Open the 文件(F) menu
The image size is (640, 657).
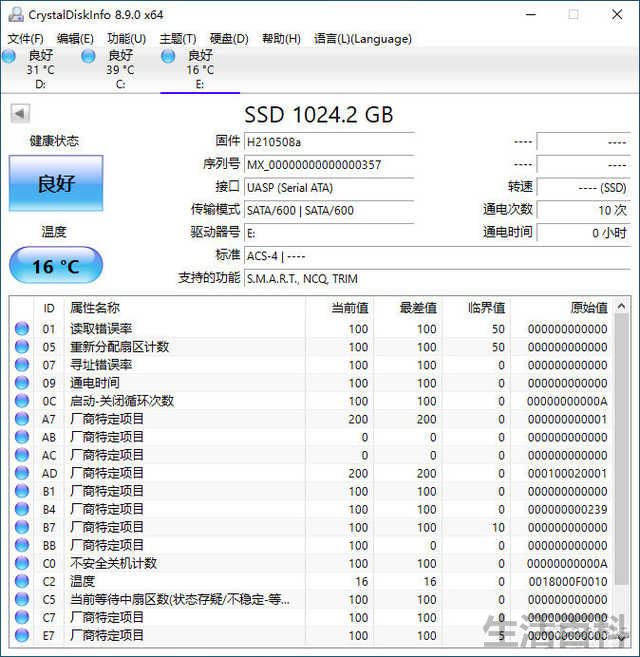[26, 39]
